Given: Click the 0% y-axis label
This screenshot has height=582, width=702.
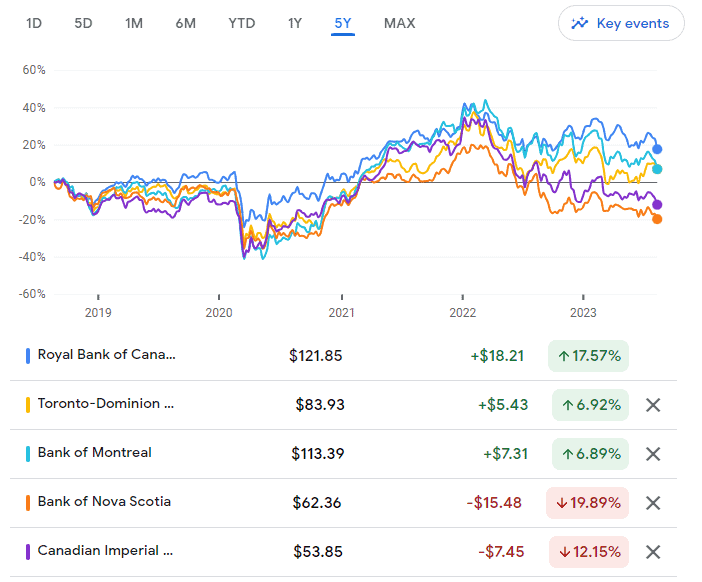Looking at the screenshot, I should [37, 182].
